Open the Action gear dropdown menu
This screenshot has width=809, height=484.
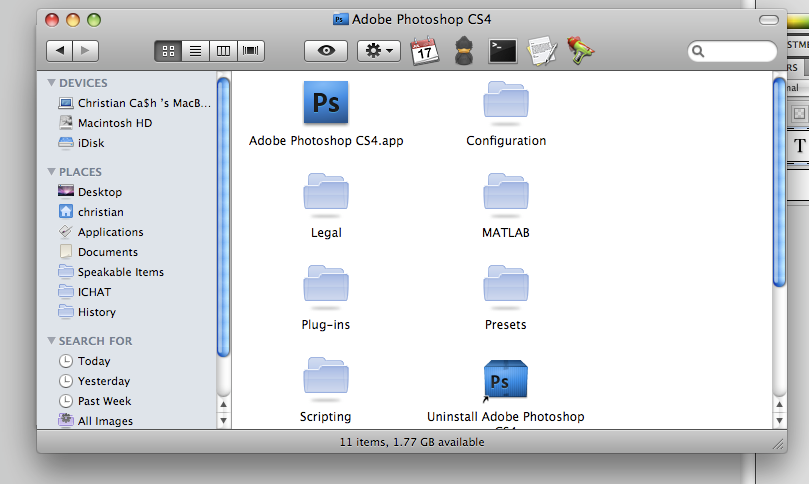(x=379, y=51)
